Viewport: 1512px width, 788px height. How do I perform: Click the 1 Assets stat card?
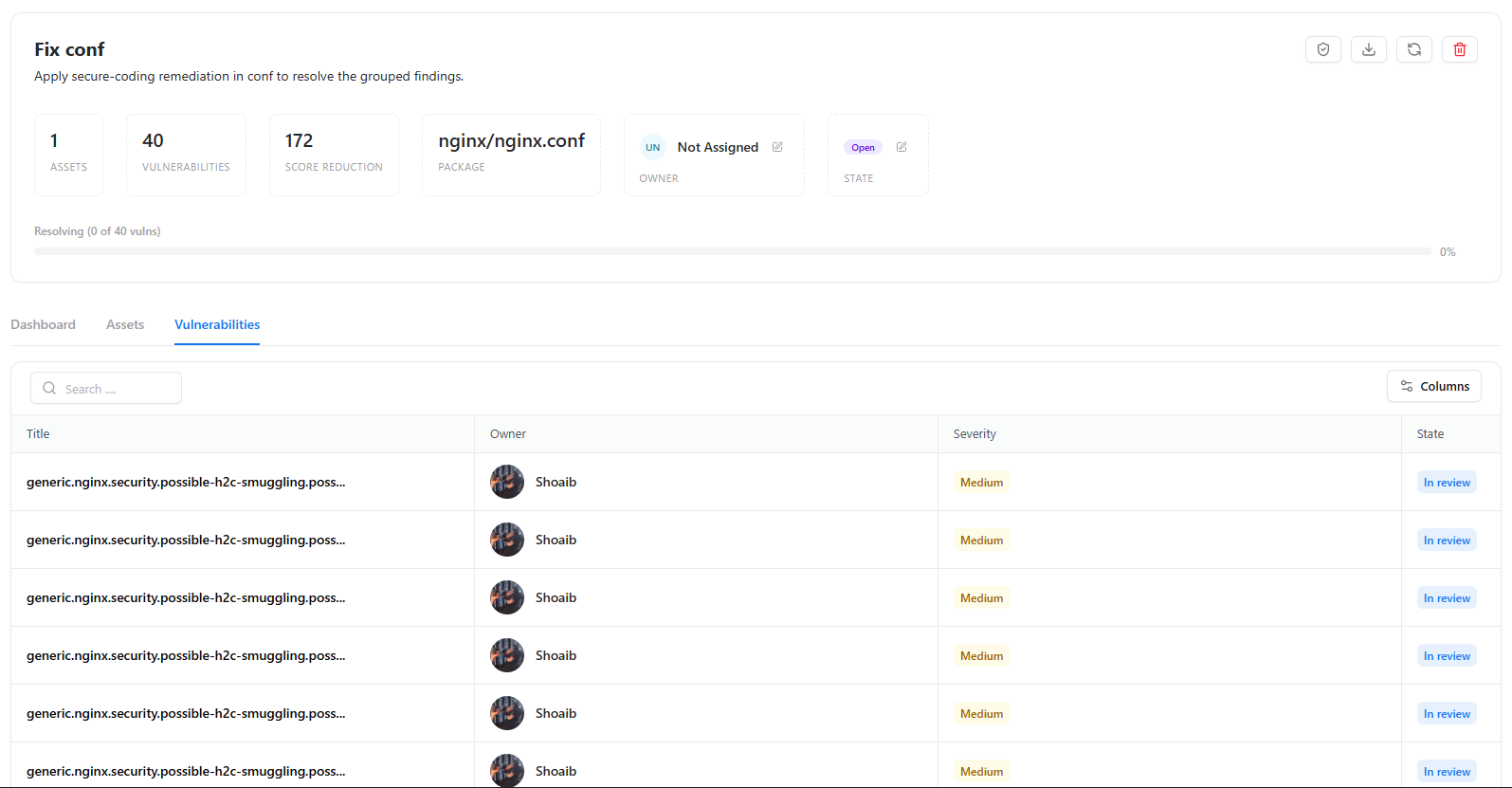pyautogui.click(x=68, y=155)
